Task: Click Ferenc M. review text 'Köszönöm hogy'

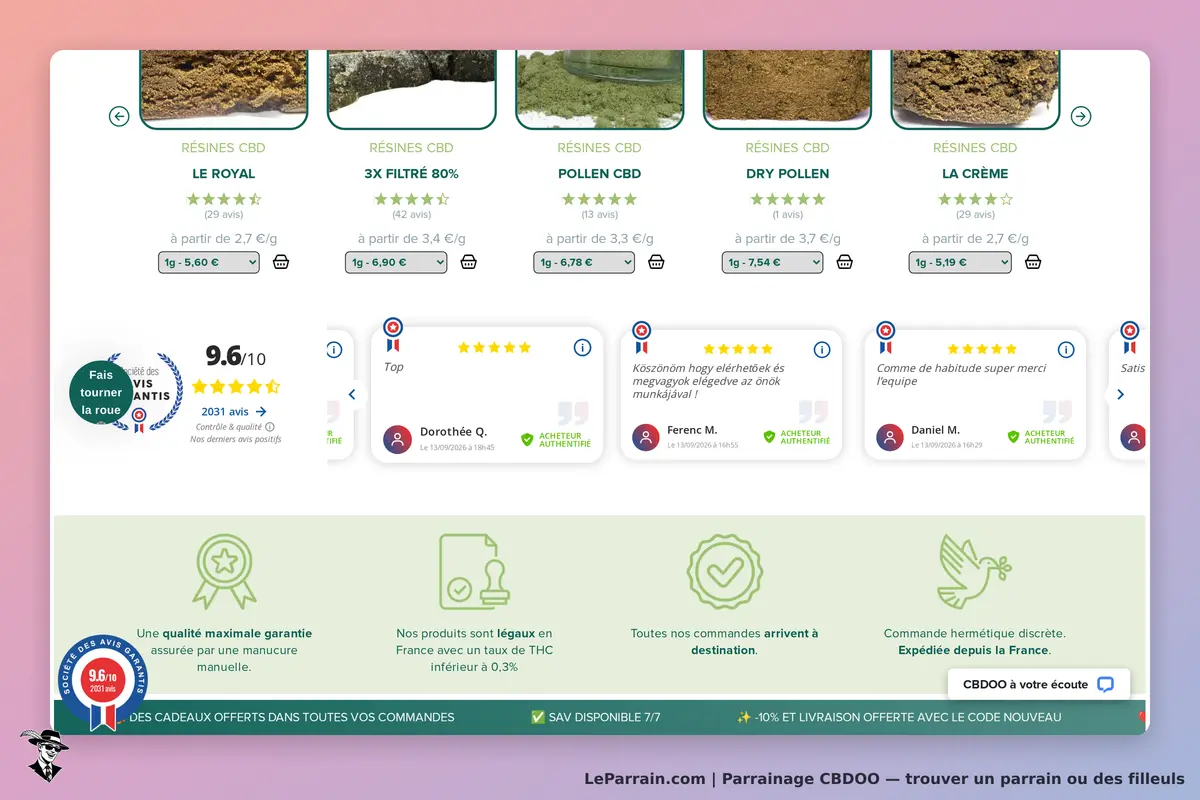Action: coord(708,381)
